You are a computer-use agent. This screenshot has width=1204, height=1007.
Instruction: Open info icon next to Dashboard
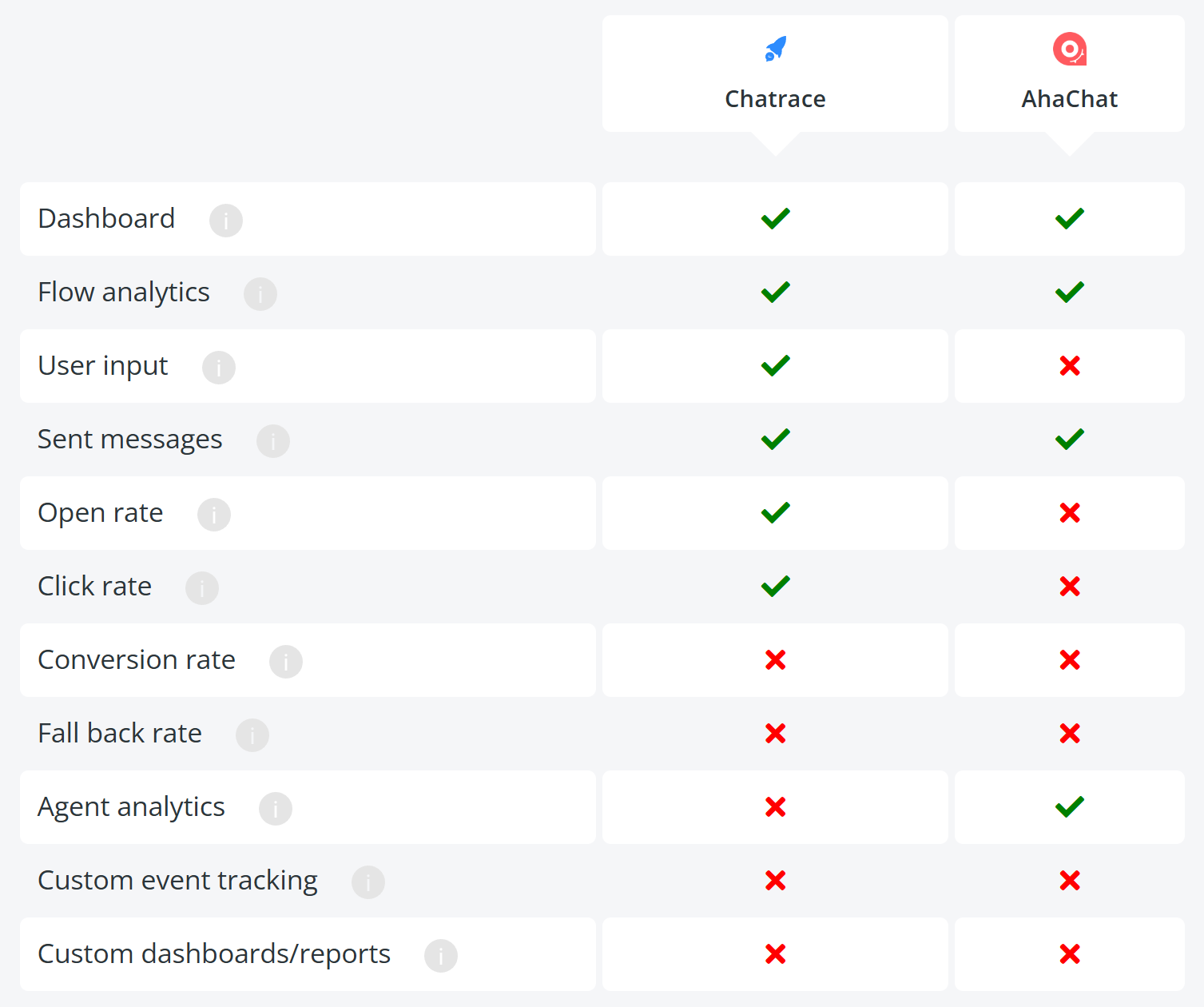(x=226, y=220)
